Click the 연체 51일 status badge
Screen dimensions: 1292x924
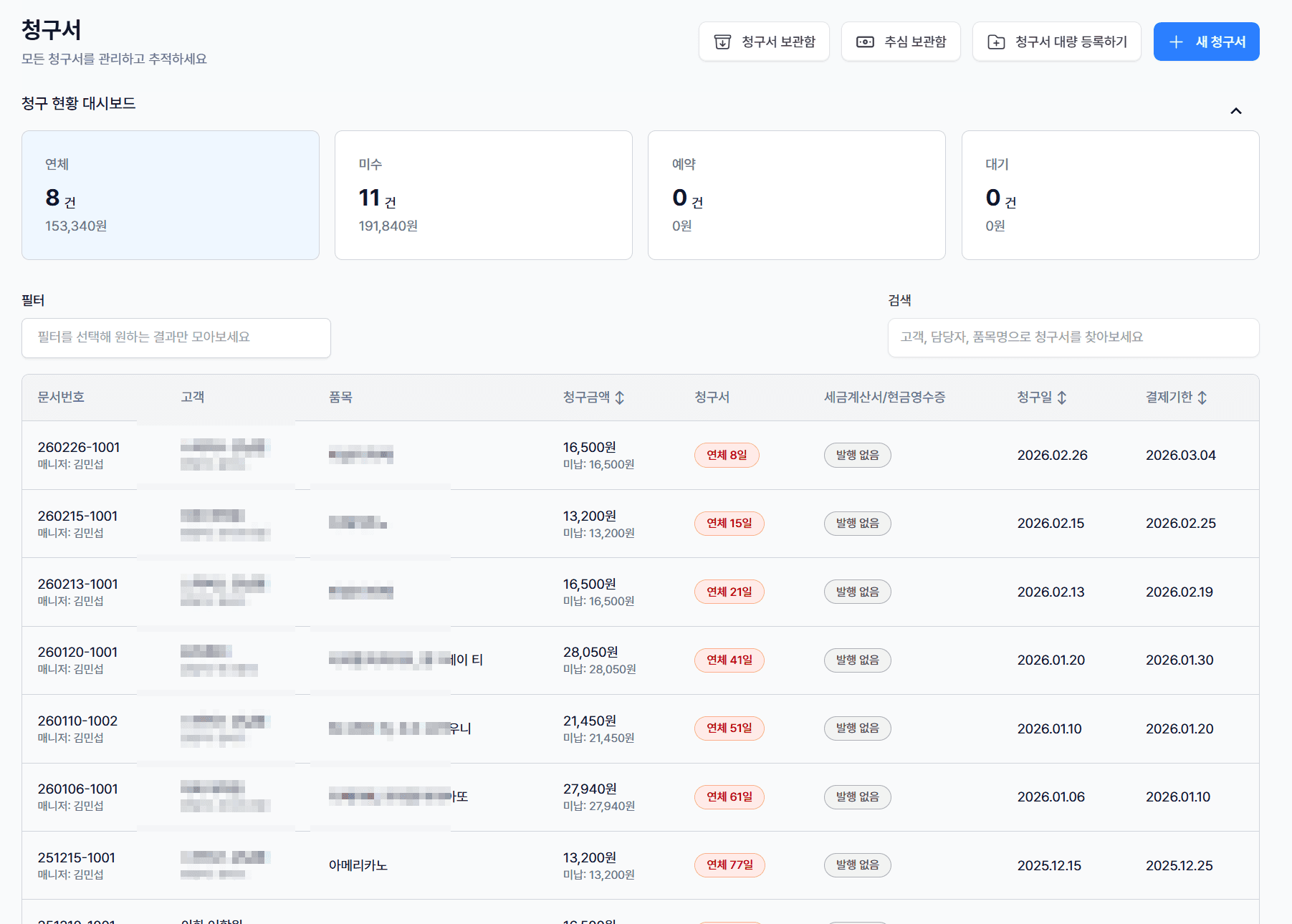tap(729, 728)
